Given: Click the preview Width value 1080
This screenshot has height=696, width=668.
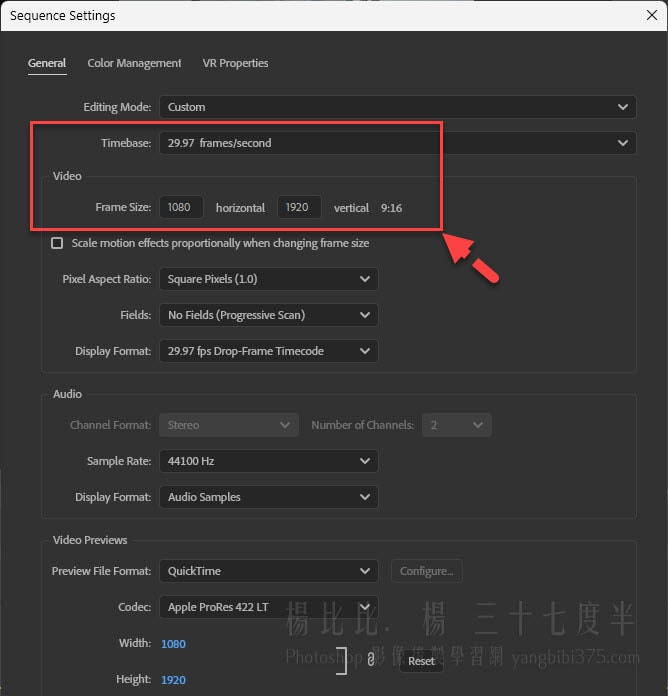Looking at the screenshot, I should click(x=173, y=644).
